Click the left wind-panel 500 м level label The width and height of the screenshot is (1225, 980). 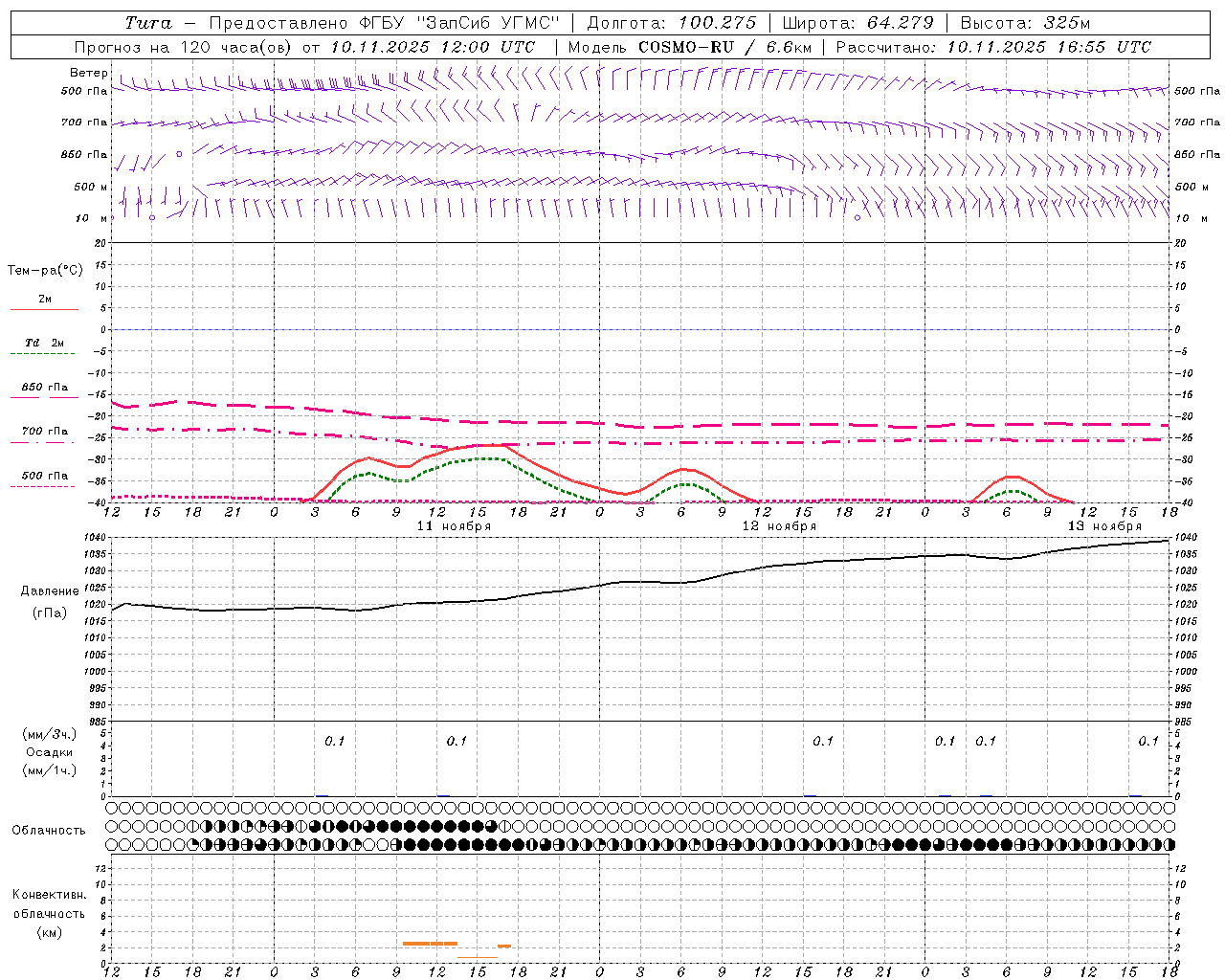(x=91, y=187)
